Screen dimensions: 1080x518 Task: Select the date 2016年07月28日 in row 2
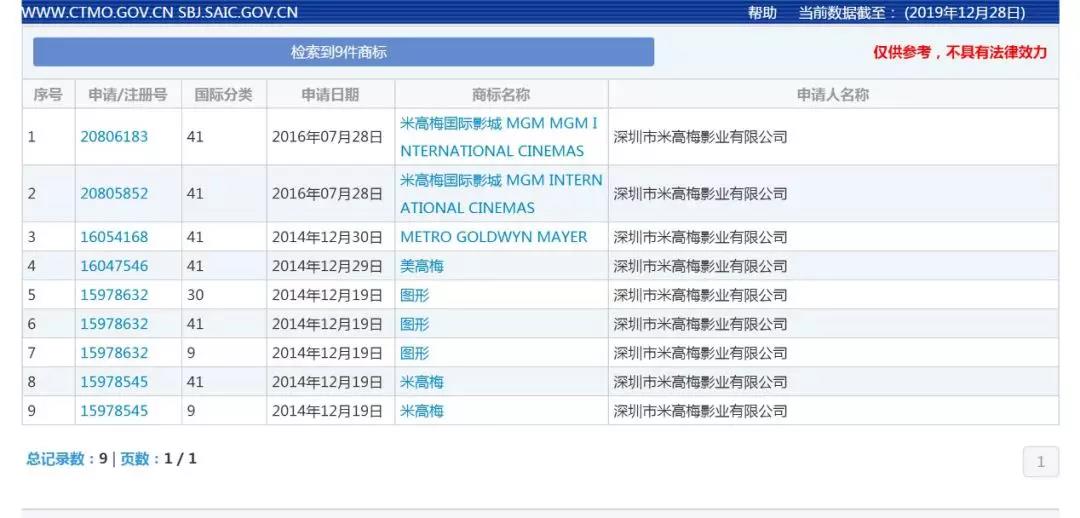(326, 194)
